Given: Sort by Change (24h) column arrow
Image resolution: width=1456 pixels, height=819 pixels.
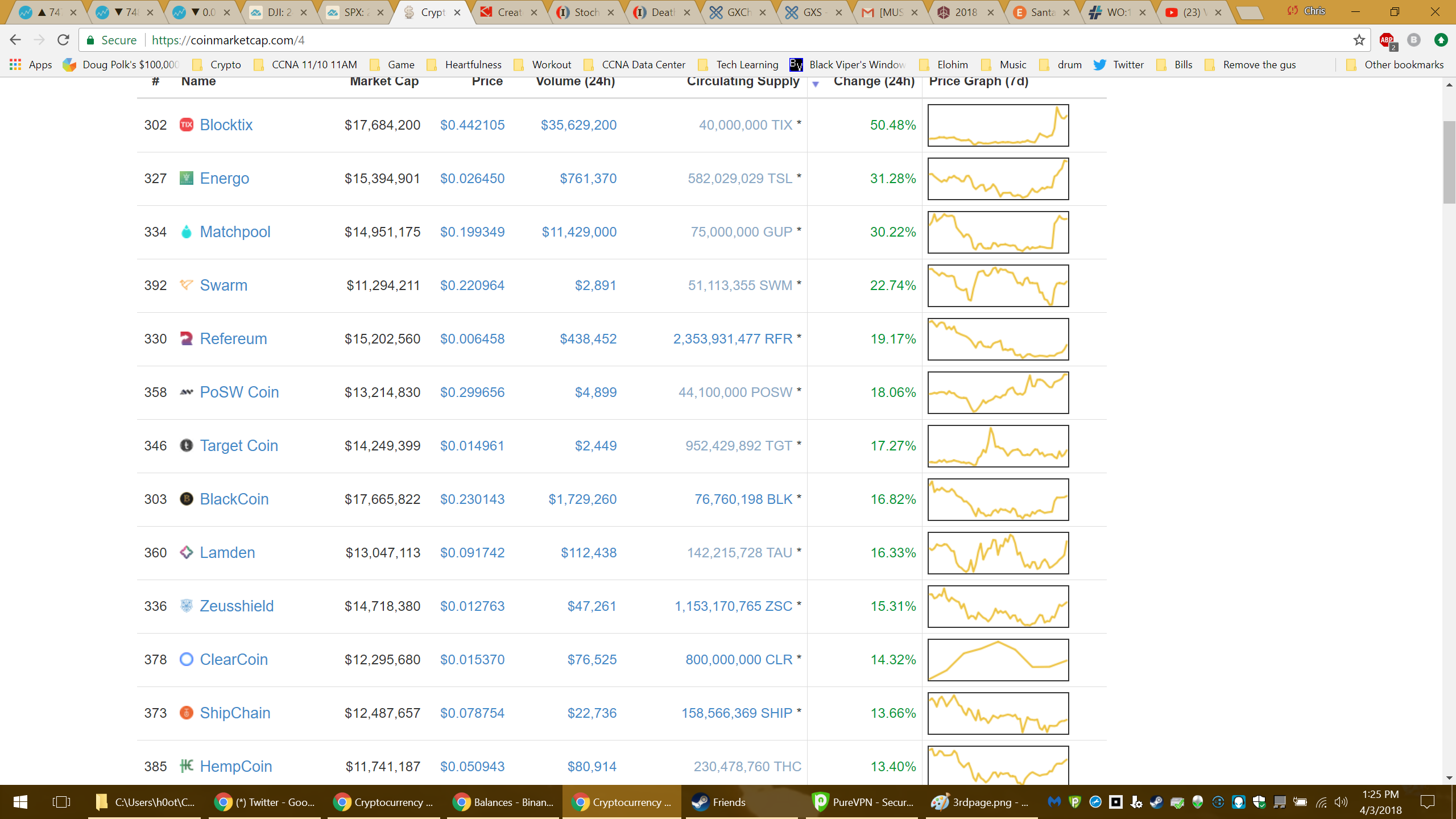Looking at the screenshot, I should click(x=816, y=84).
